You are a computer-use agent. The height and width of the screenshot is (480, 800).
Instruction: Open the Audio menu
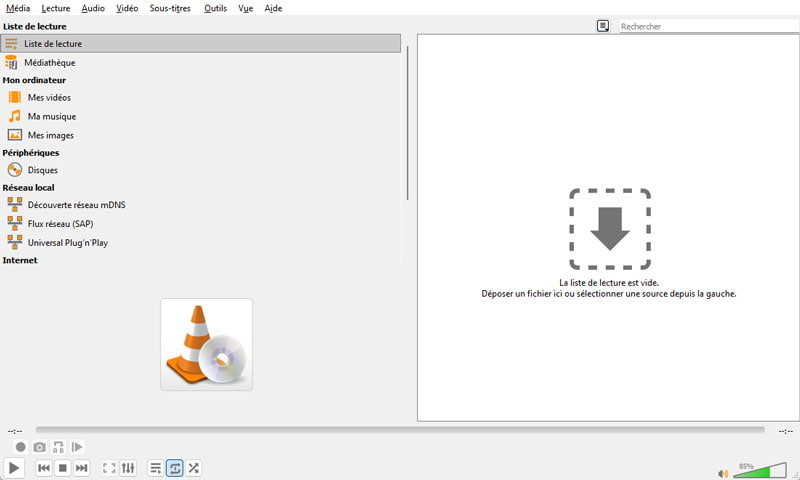[93, 8]
